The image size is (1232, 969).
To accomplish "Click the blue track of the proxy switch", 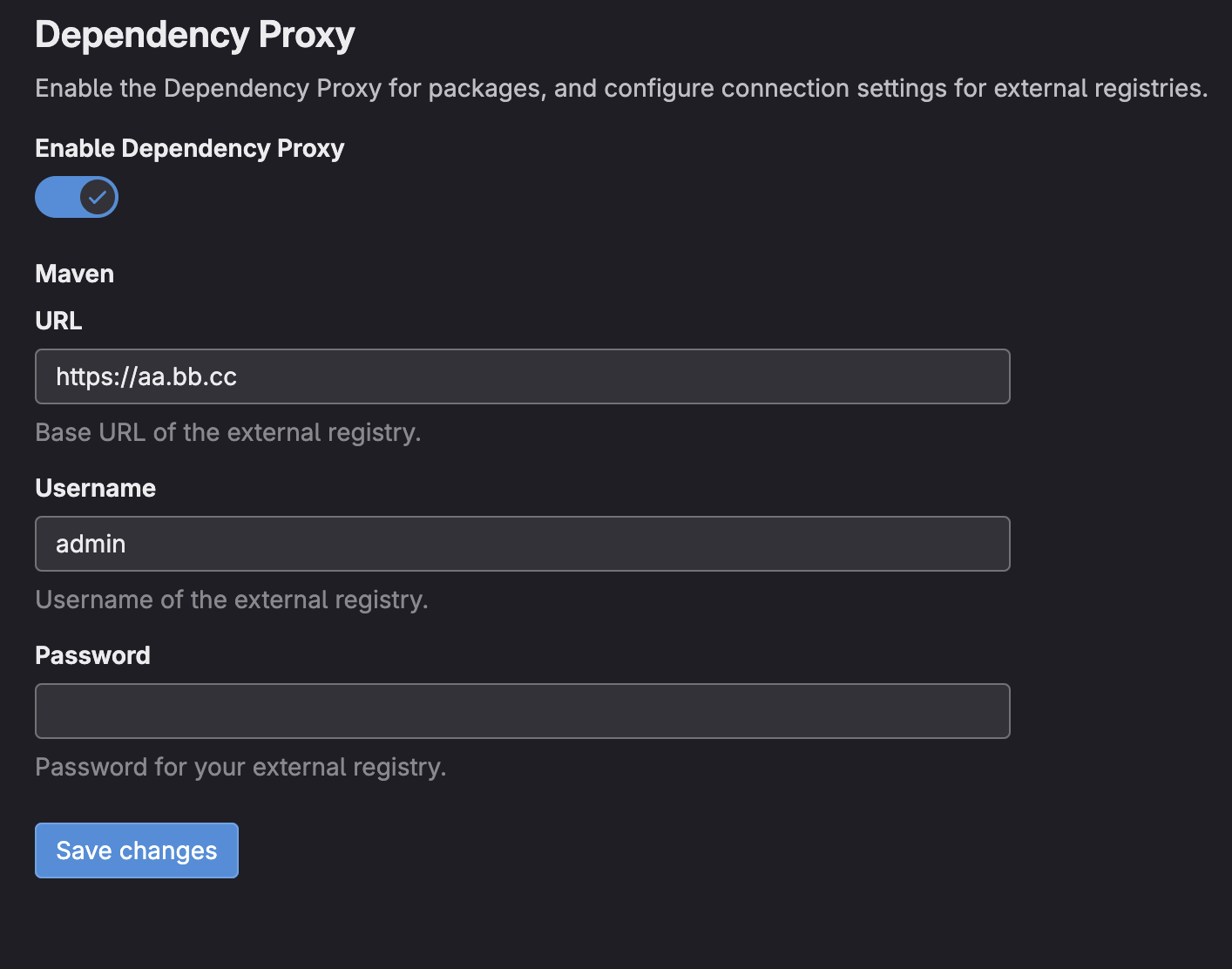I will [x=56, y=197].
